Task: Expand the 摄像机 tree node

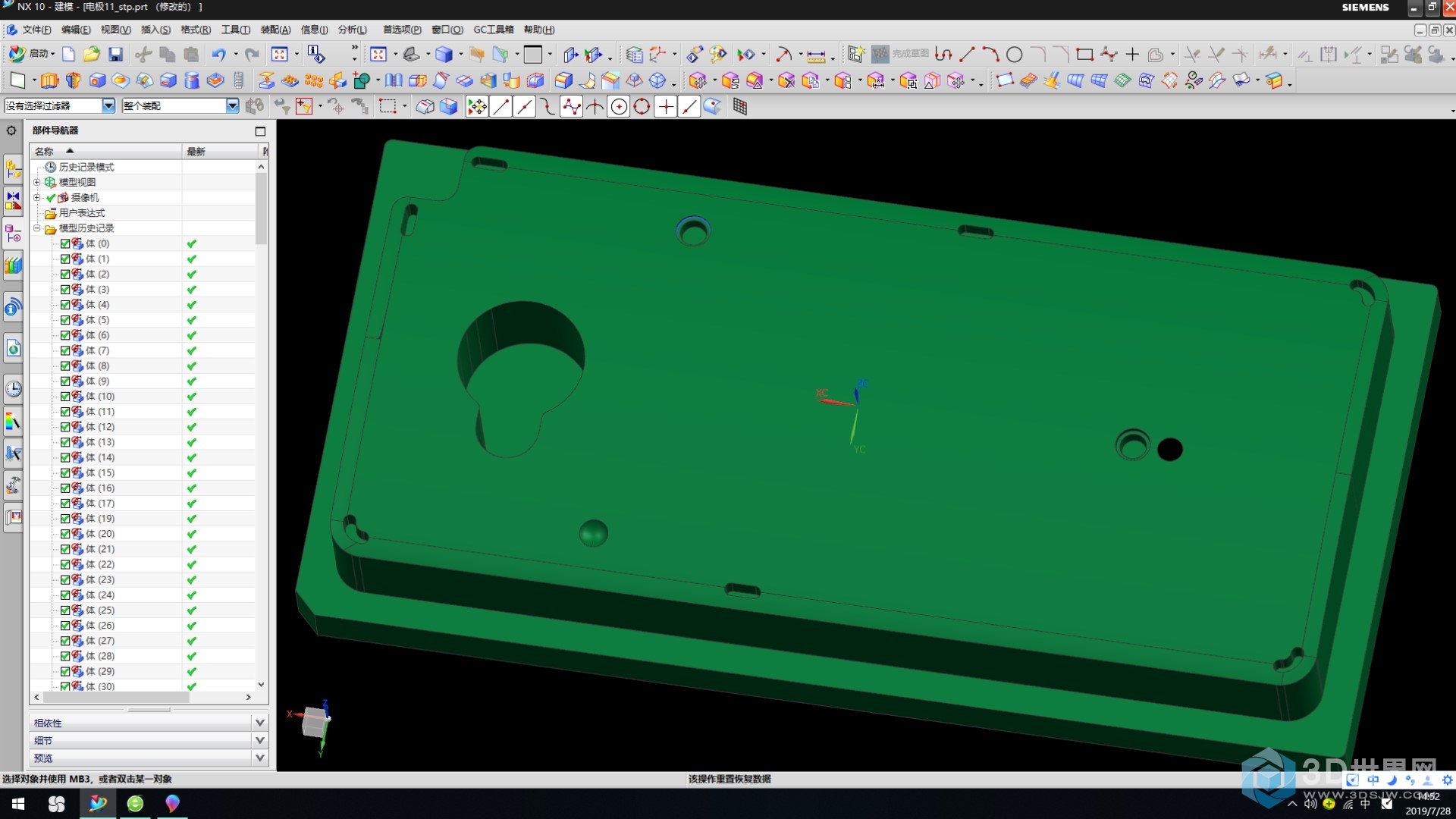Action: [36, 197]
